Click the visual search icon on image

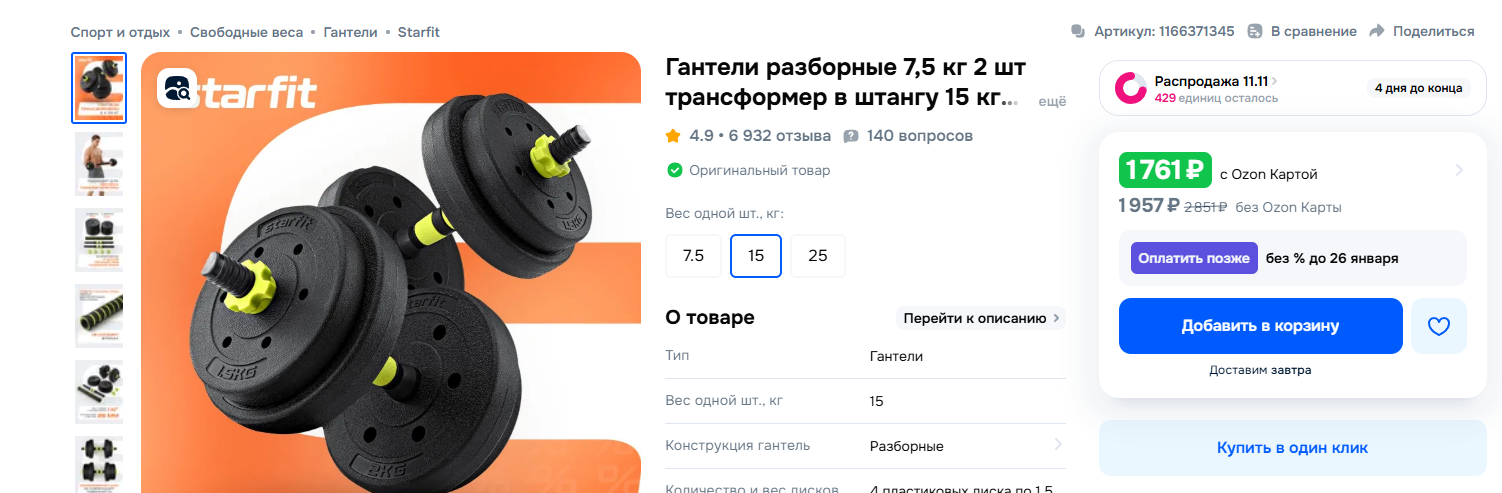pos(179,88)
